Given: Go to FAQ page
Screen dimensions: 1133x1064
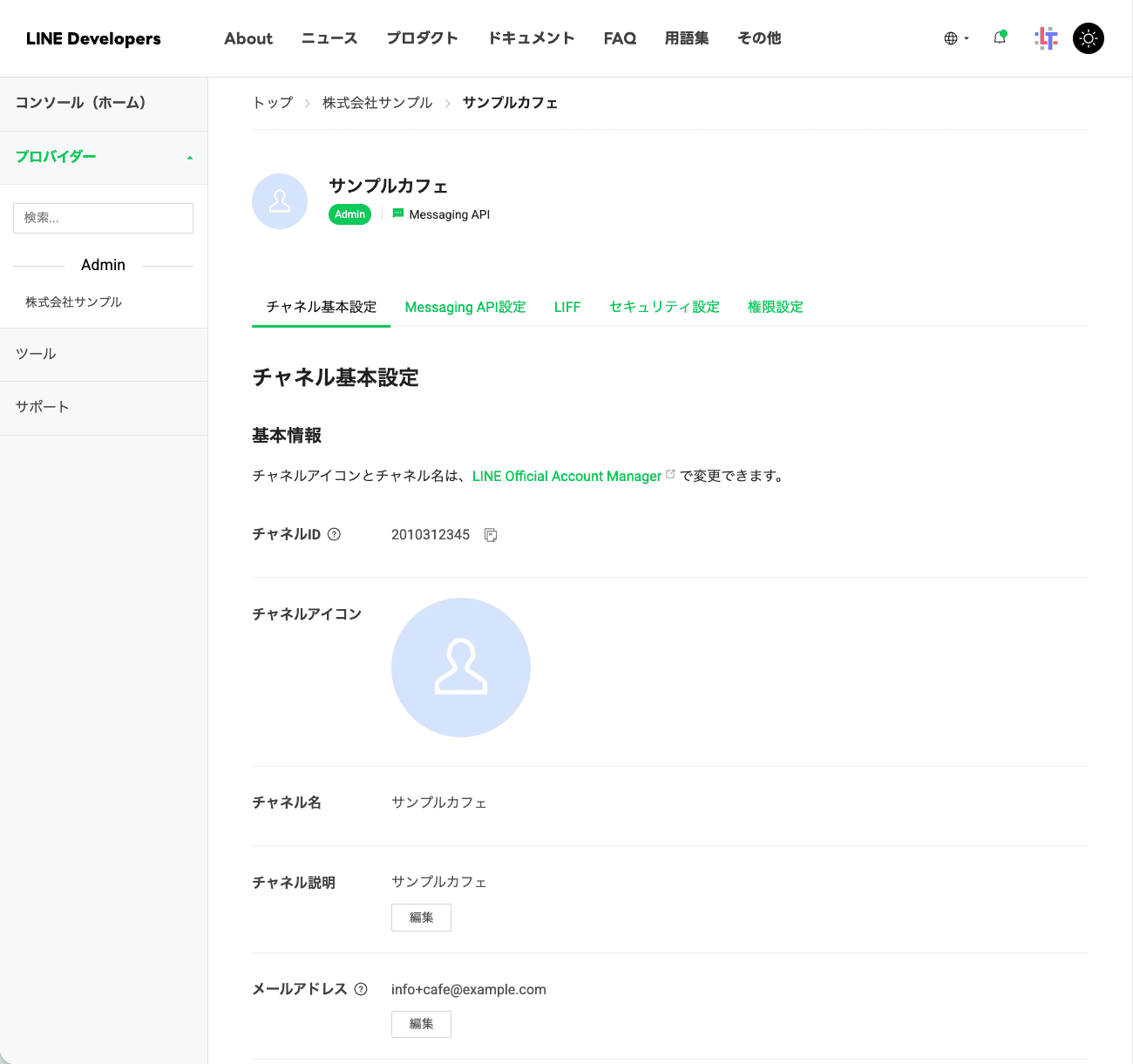Looking at the screenshot, I should click(x=620, y=38).
